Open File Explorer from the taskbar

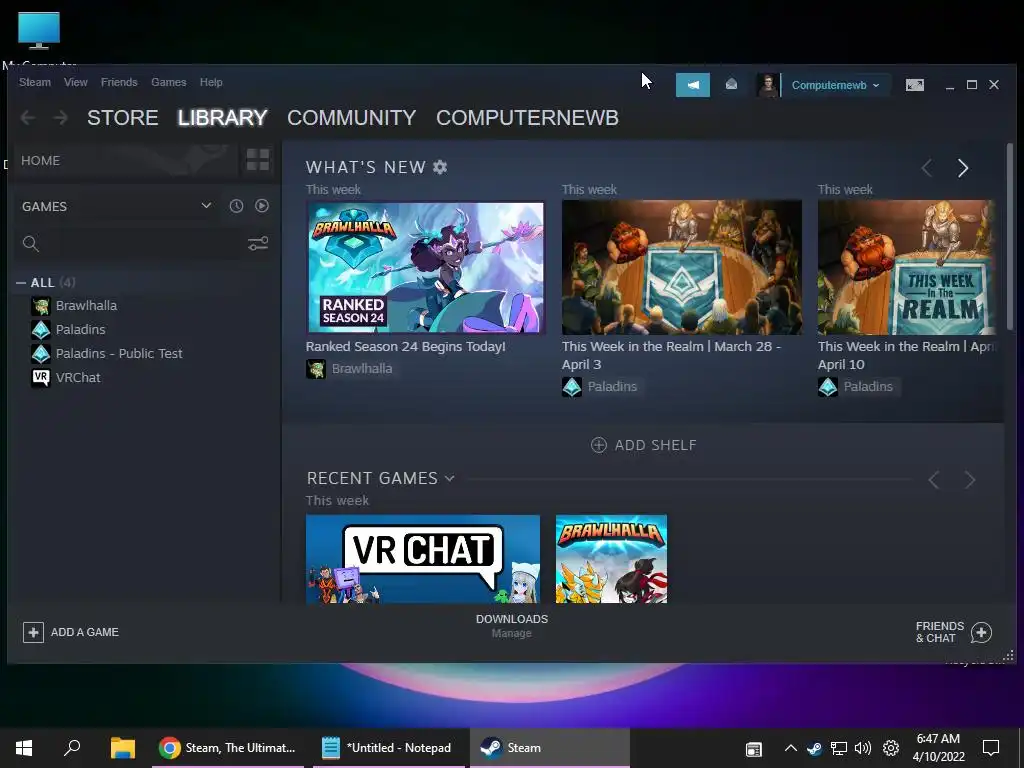pos(122,748)
